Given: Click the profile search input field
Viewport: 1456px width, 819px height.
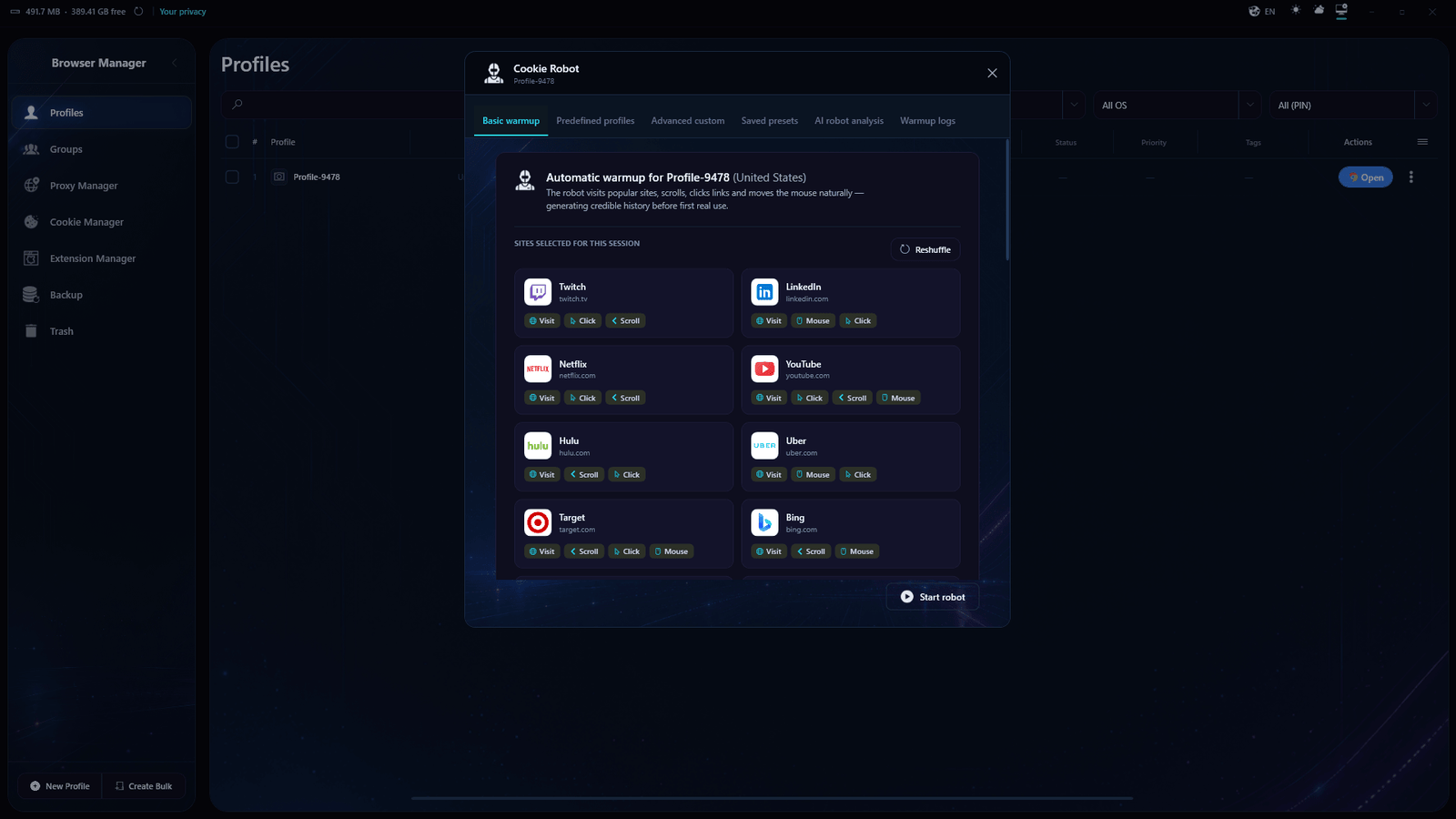Looking at the screenshot, I should tap(344, 105).
